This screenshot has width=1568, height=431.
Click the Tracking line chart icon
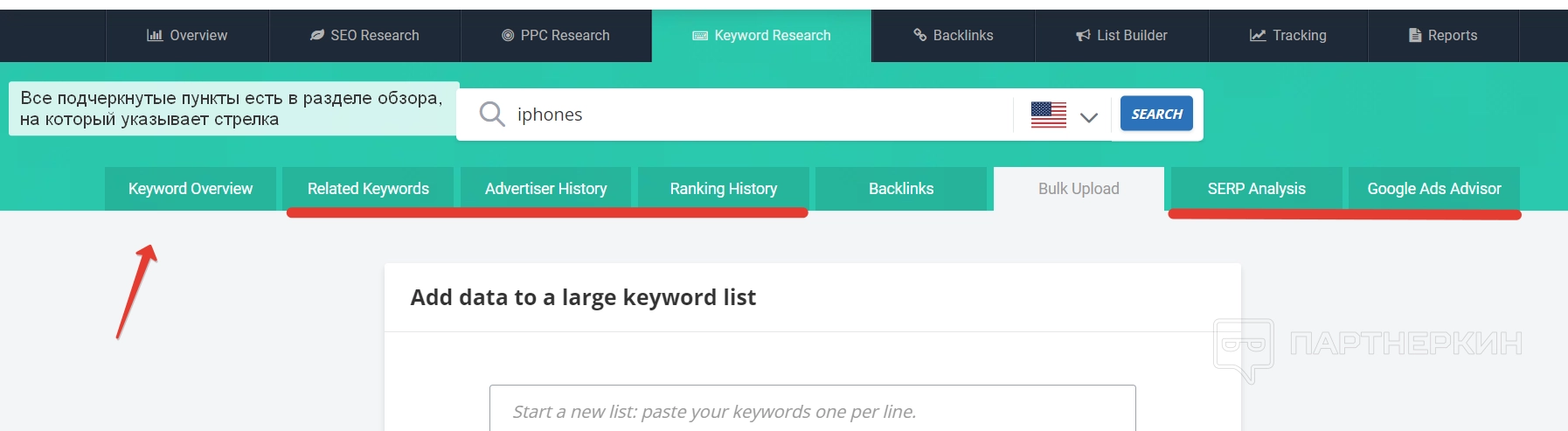tap(1258, 35)
